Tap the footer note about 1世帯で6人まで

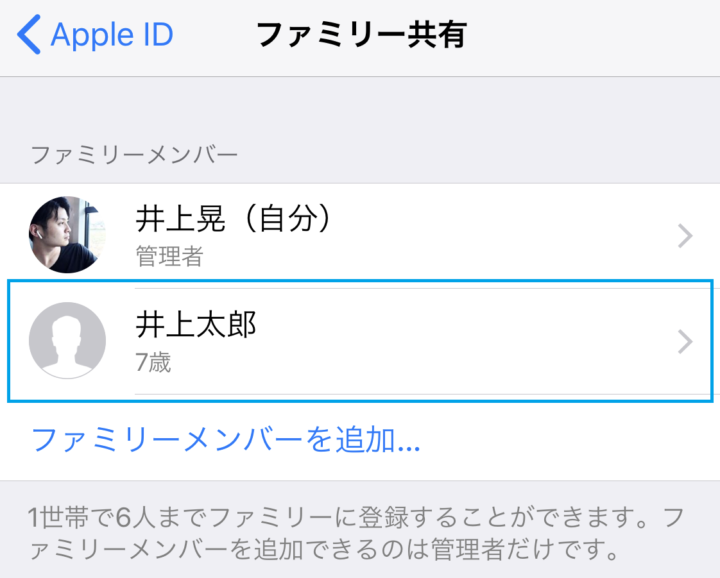tap(357, 533)
